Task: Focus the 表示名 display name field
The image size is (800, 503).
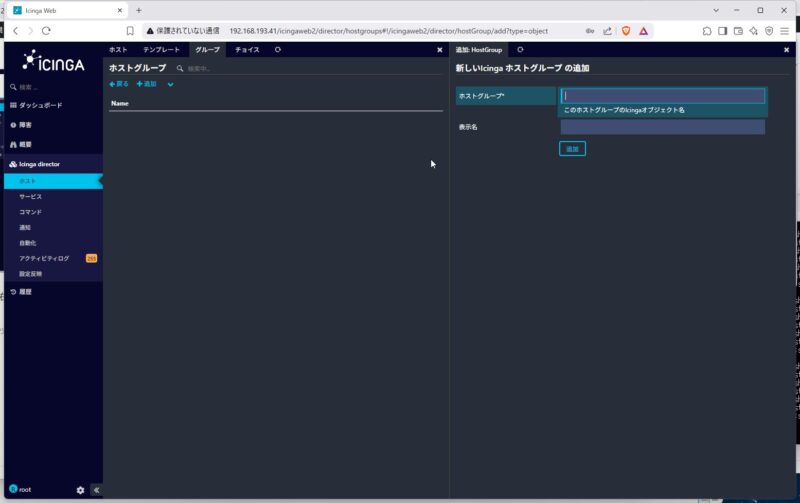Action: tap(663, 127)
